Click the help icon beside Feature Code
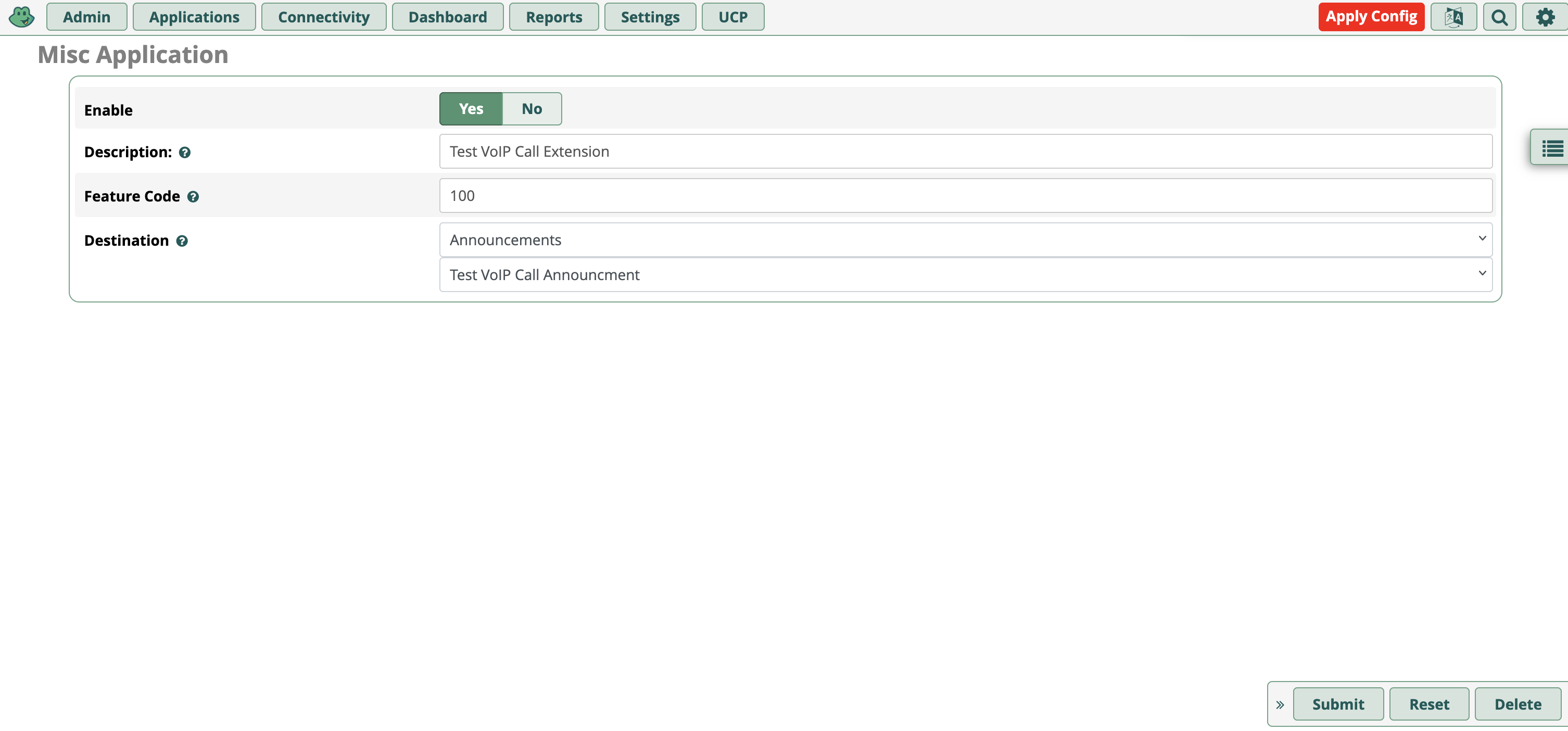The height and width of the screenshot is (731, 1568). point(193,197)
